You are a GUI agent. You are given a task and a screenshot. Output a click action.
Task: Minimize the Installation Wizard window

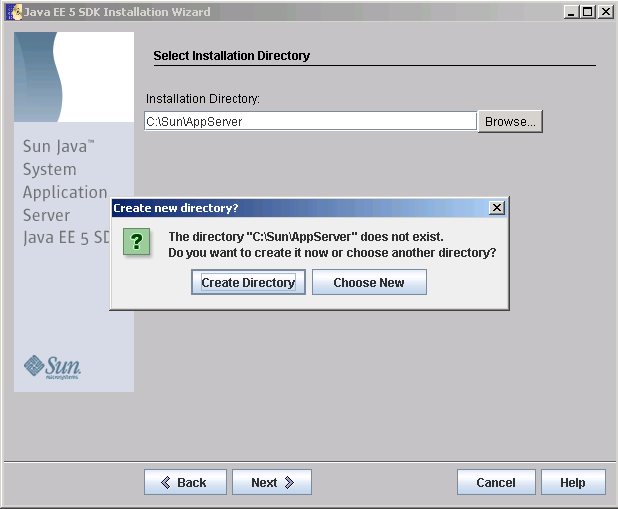tap(571, 12)
